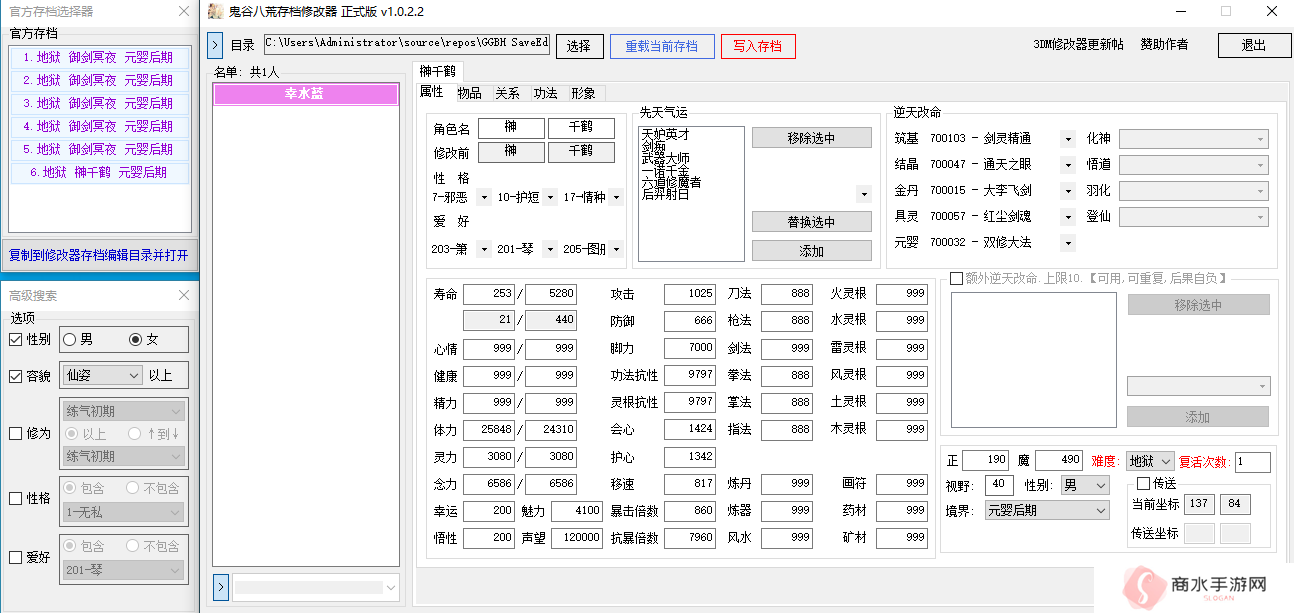Image resolution: width=1294 pixels, height=613 pixels.
Task: Click the 选择 directory button
Action: coord(579,46)
